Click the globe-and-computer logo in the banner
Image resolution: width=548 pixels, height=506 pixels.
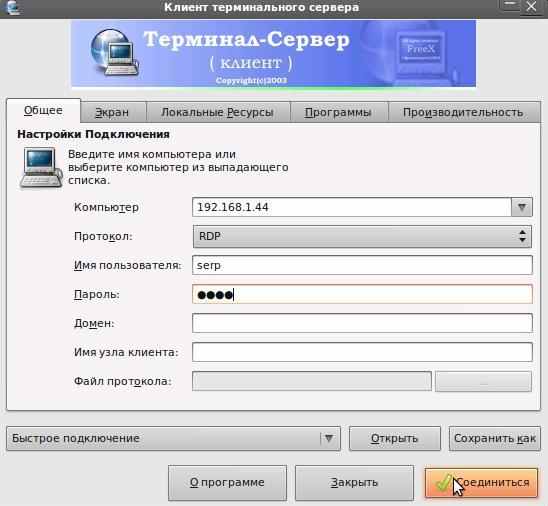115,52
